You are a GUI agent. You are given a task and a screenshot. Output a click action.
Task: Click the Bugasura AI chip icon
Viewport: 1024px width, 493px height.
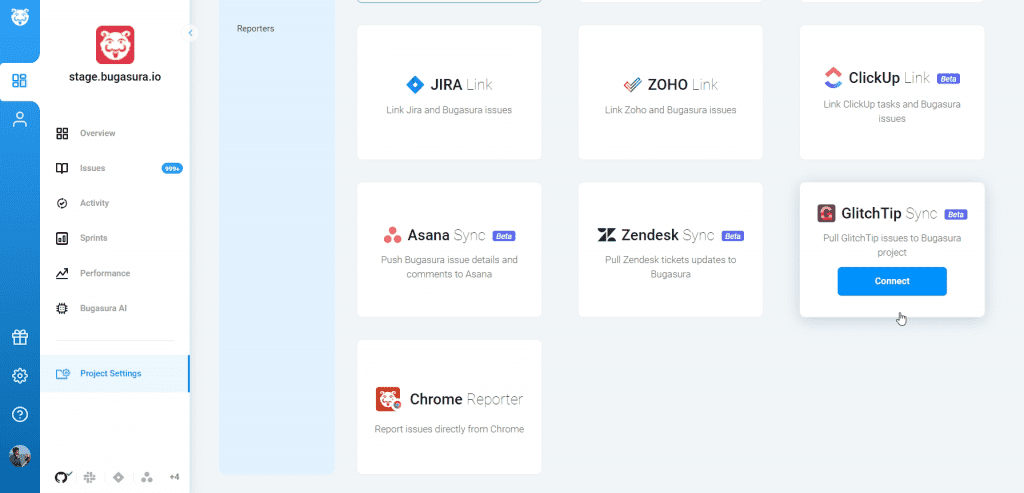click(x=62, y=308)
